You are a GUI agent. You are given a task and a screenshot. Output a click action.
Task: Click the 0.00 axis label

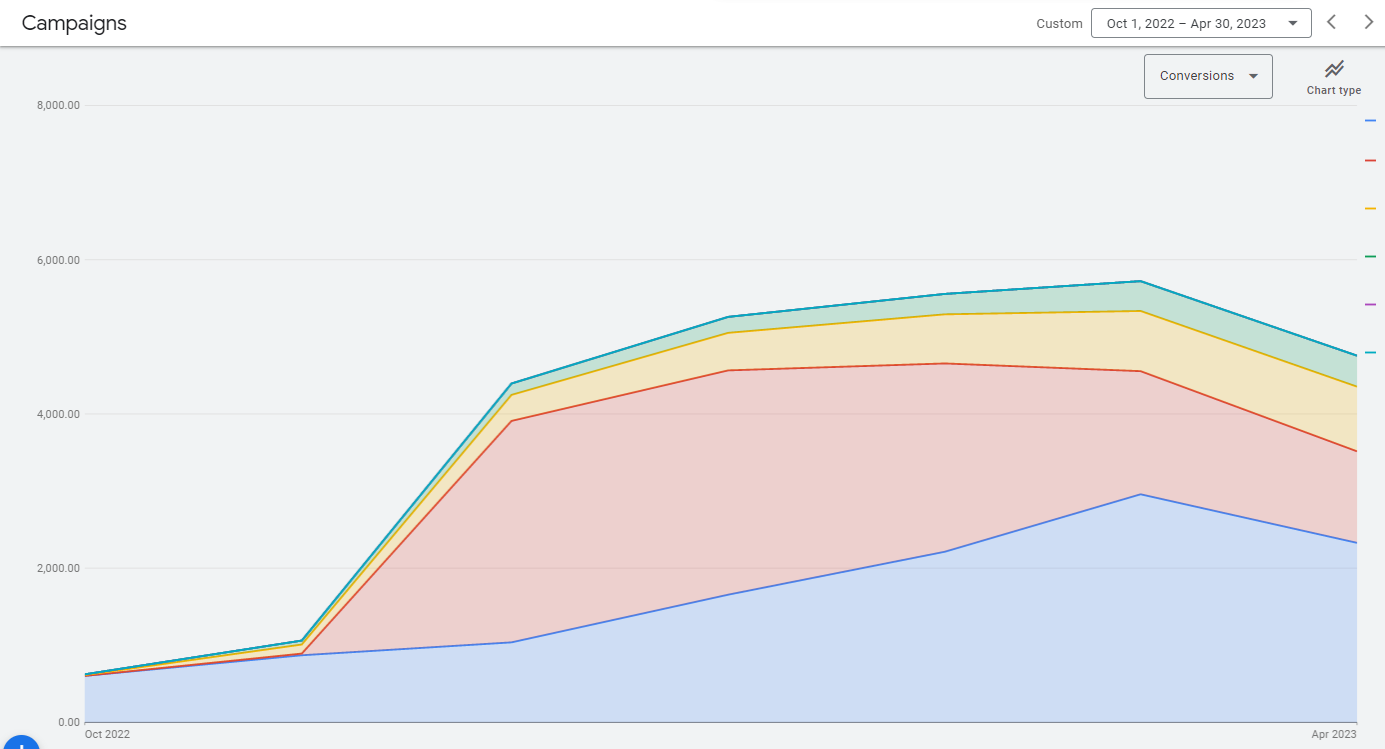pyautogui.click(x=68, y=722)
